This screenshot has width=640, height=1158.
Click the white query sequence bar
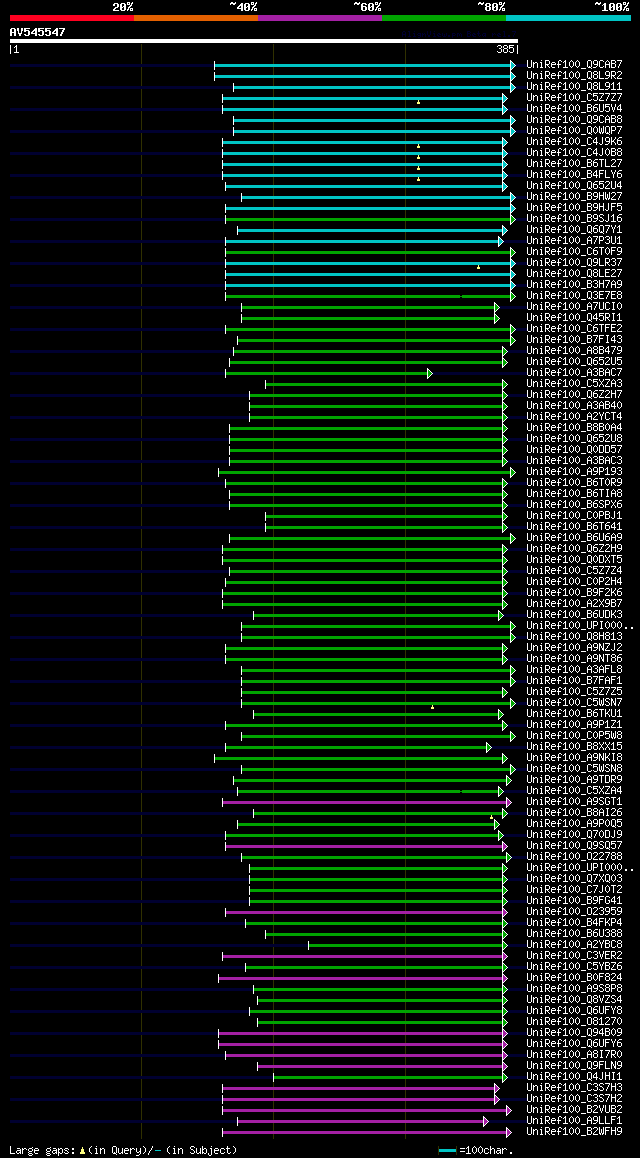tap(264, 41)
